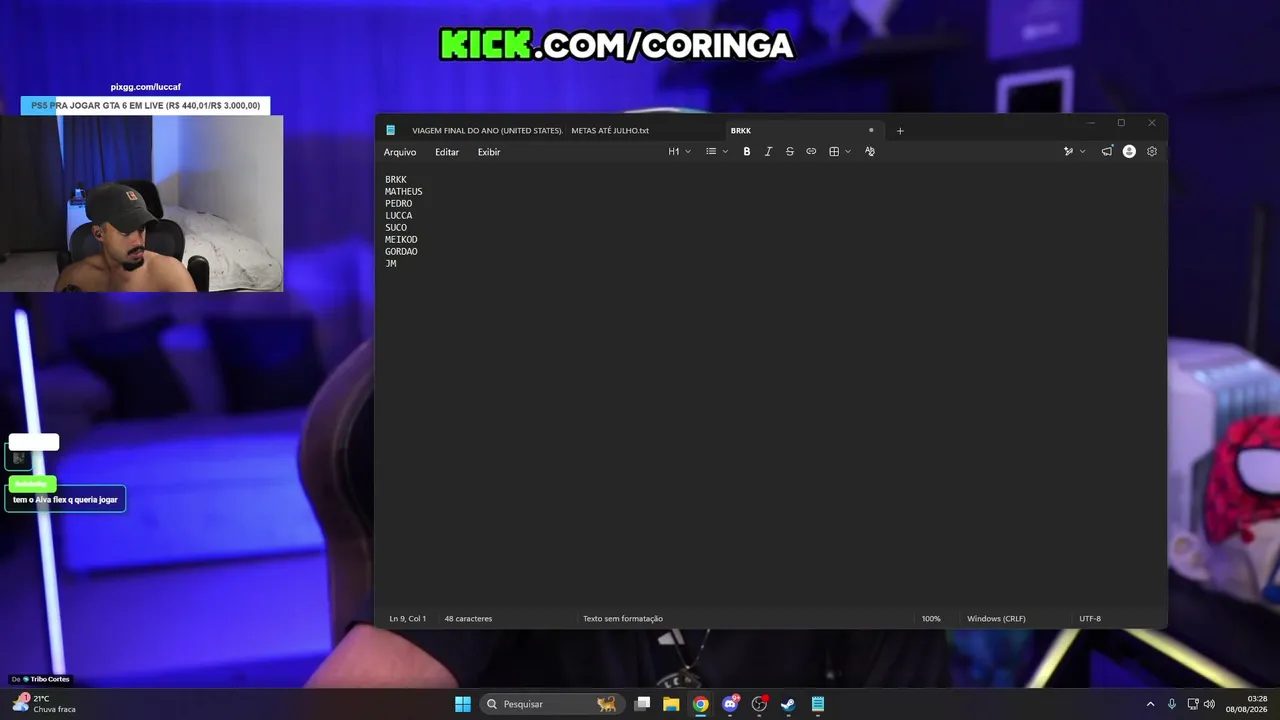Open the account profile icon
This screenshot has height=720, width=1280.
tap(1129, 152)
